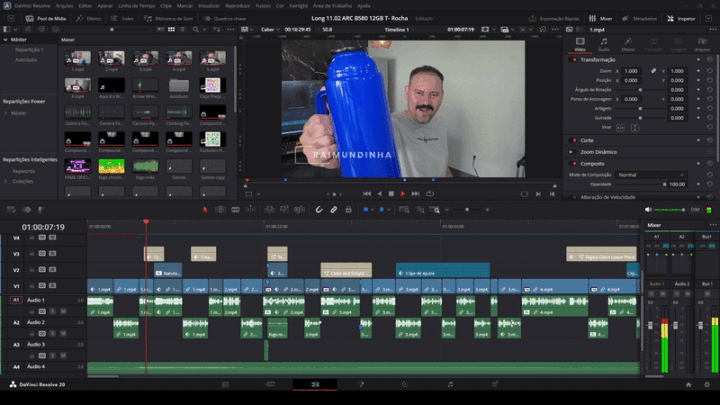
Task: Toggle the Zoom Dinâmico enable switch
Action: (x=571, y=151)
